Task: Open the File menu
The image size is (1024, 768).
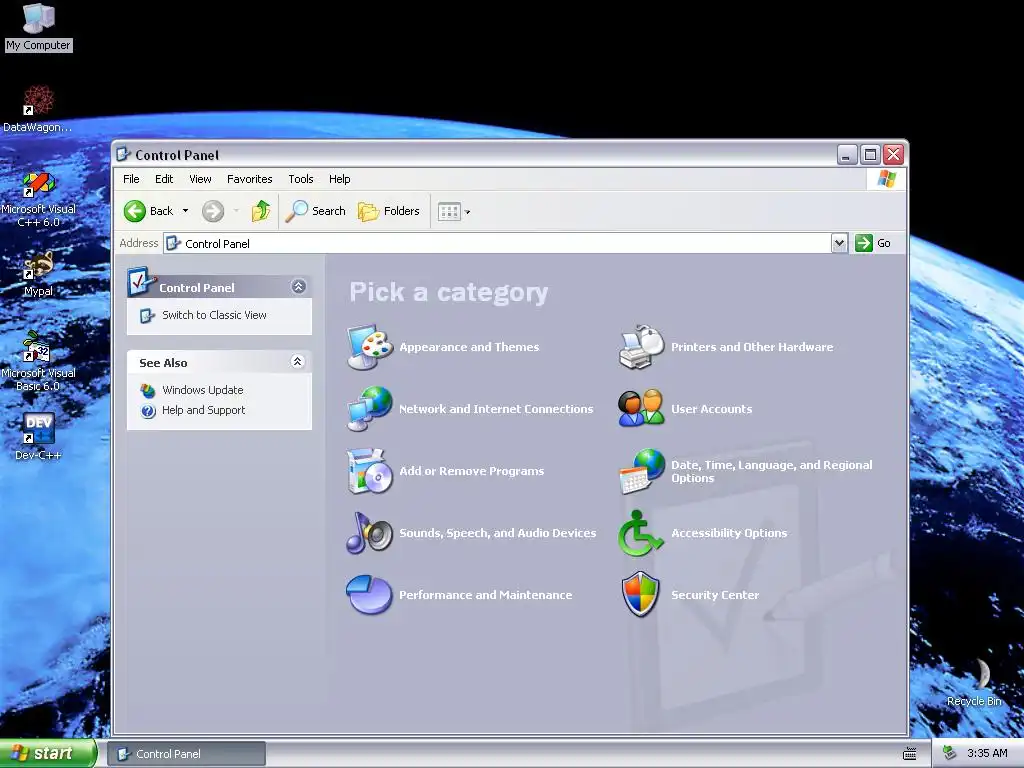Action: [131, 179]
